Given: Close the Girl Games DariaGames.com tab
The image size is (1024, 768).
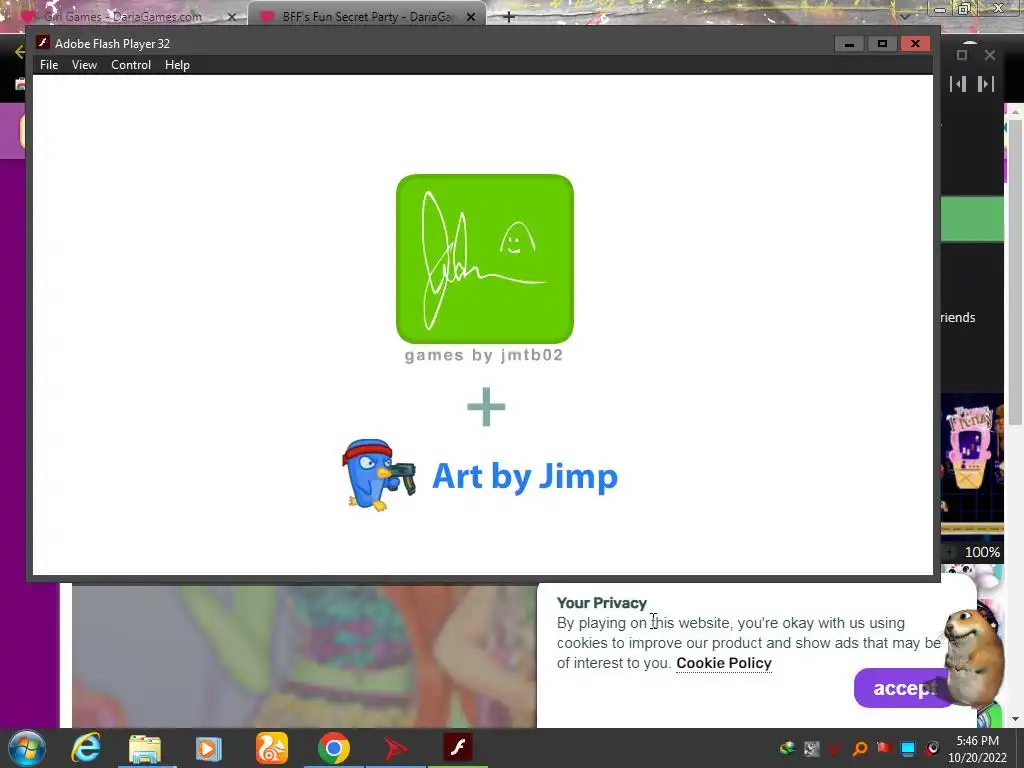Looking at the screenshot, I should [x=231, y=17].
